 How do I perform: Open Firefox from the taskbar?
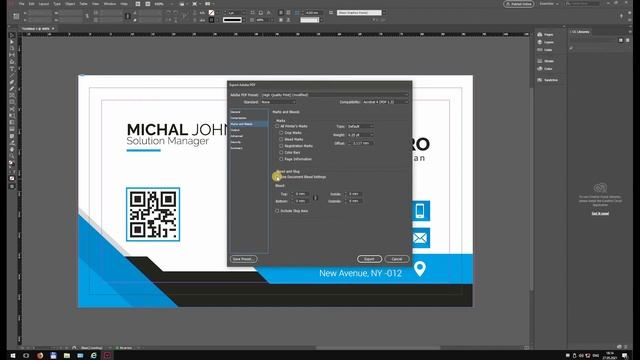click(x=40, y=356)
